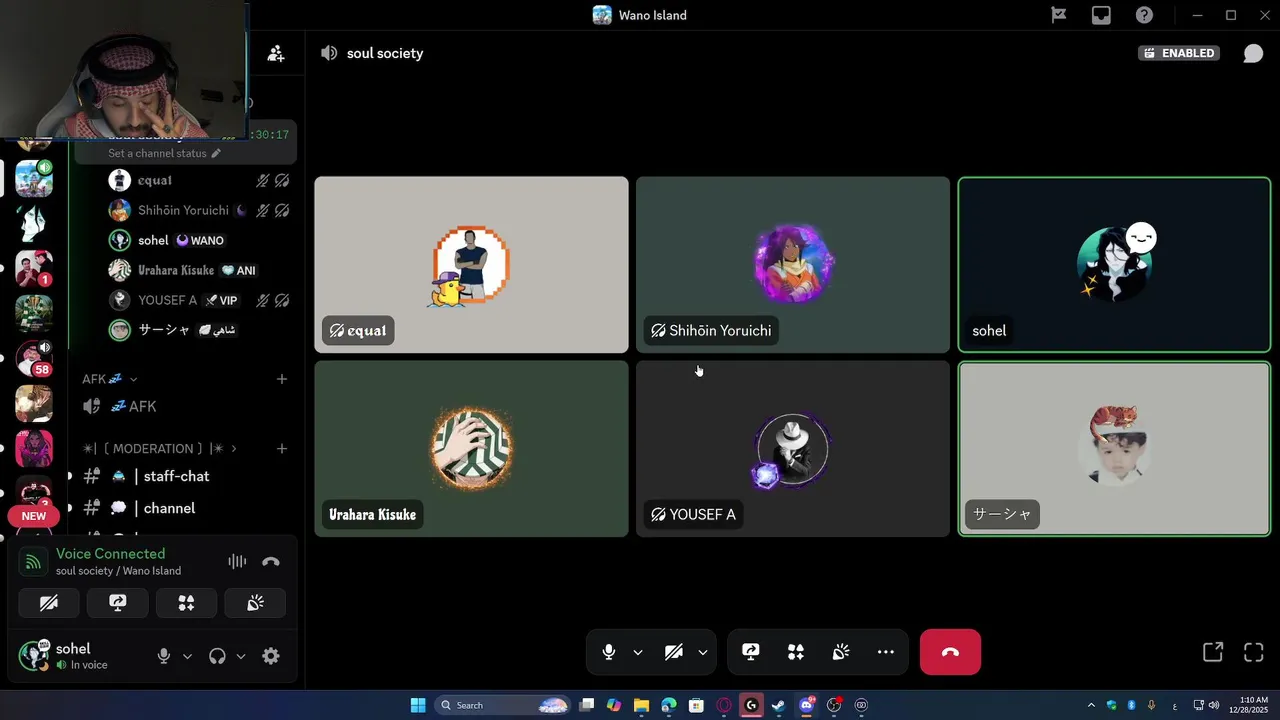The width and height of the screenshot is (1280, 720).
Task: Click the taskbar Search box
Action: [503, 705]
